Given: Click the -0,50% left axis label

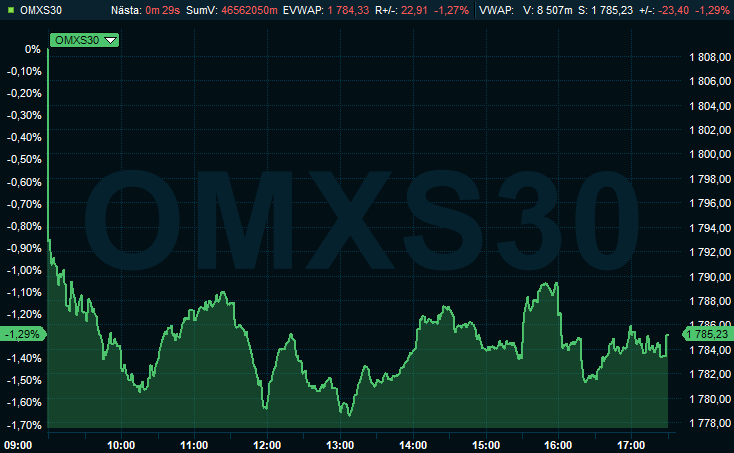Looking at the screenshot, I should pos(24,159).
